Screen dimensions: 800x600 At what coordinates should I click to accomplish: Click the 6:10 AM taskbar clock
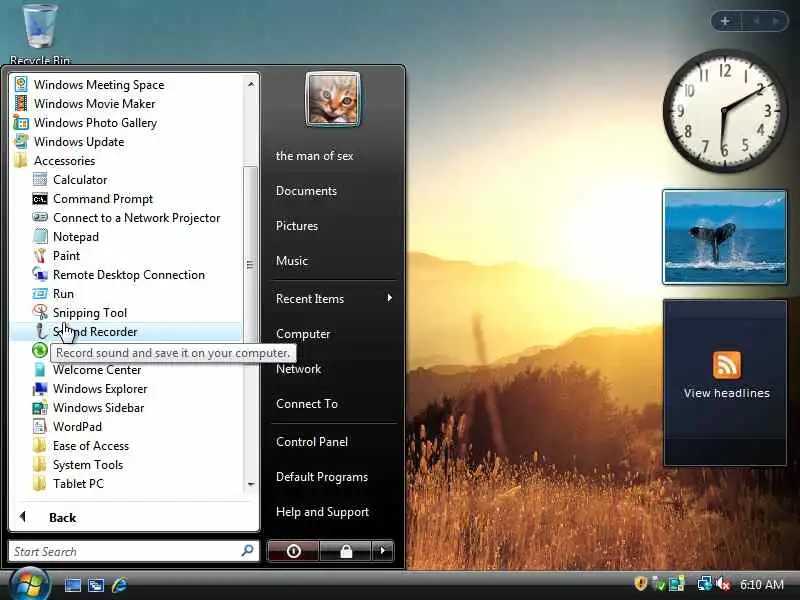pyautogui.click(x=762, y=584)
